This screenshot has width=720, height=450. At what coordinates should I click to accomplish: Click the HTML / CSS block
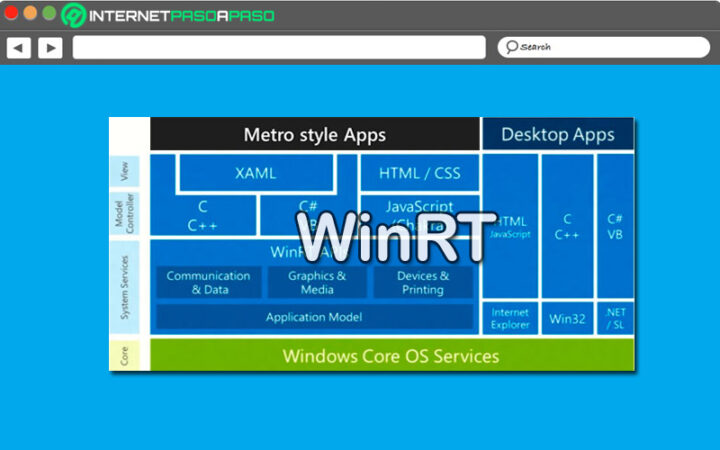tap(419, 173)
